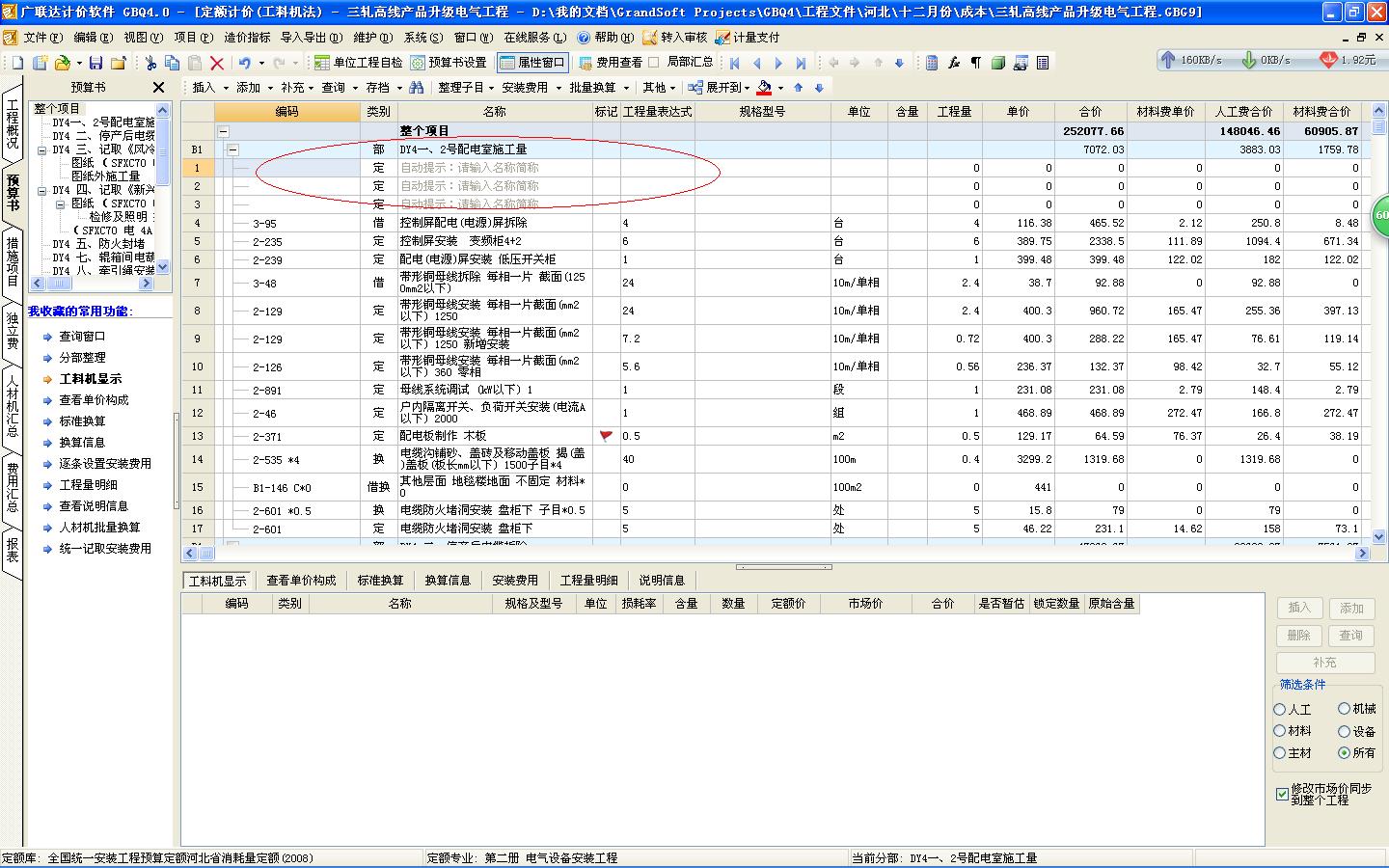The height and width of the screenshot is (868, 1389).
Task: Click the binoculars find icon
Action: click(416, 88)
